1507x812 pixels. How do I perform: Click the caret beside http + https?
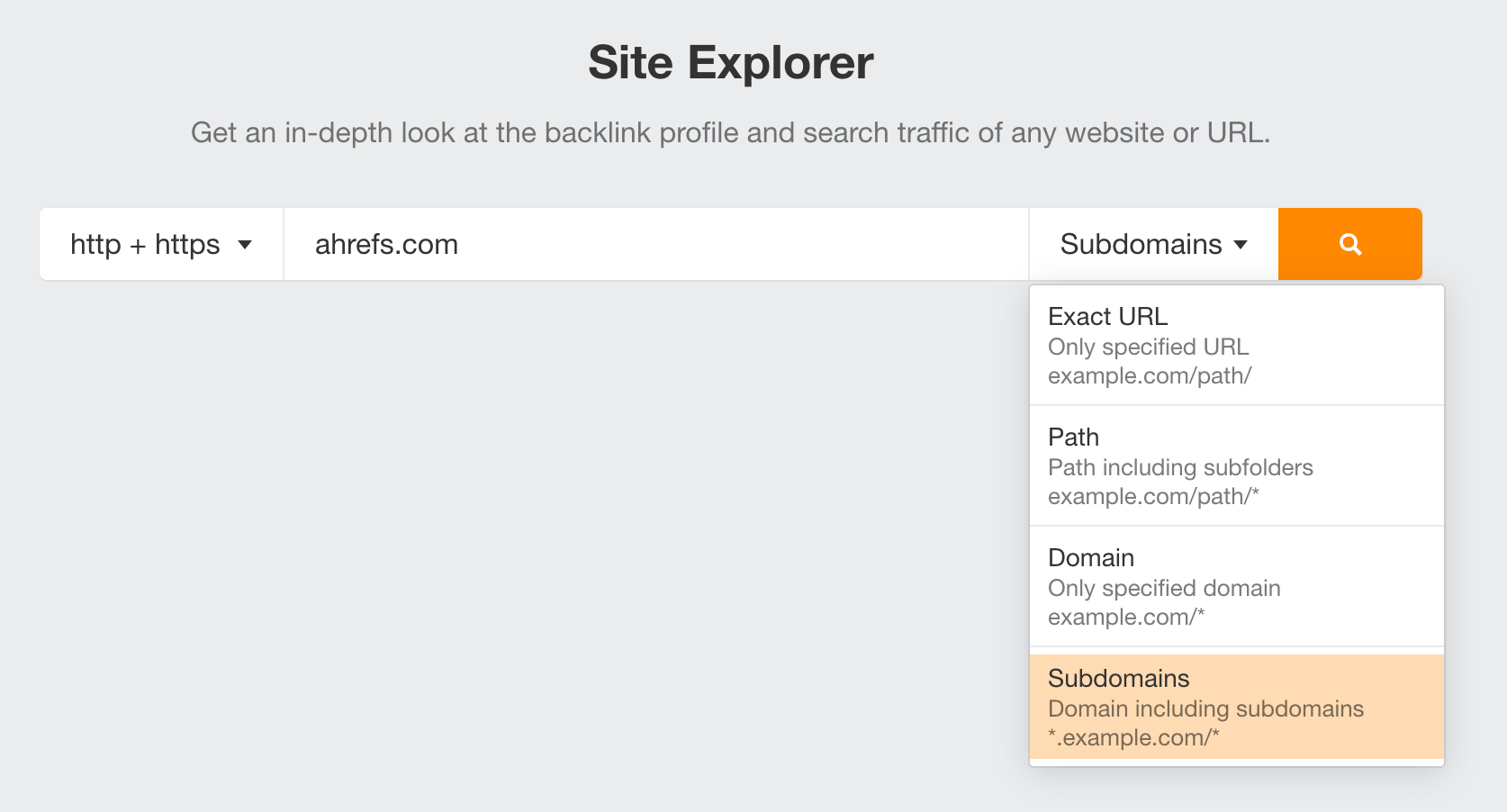pyautogui.click(x=246, y=244)
